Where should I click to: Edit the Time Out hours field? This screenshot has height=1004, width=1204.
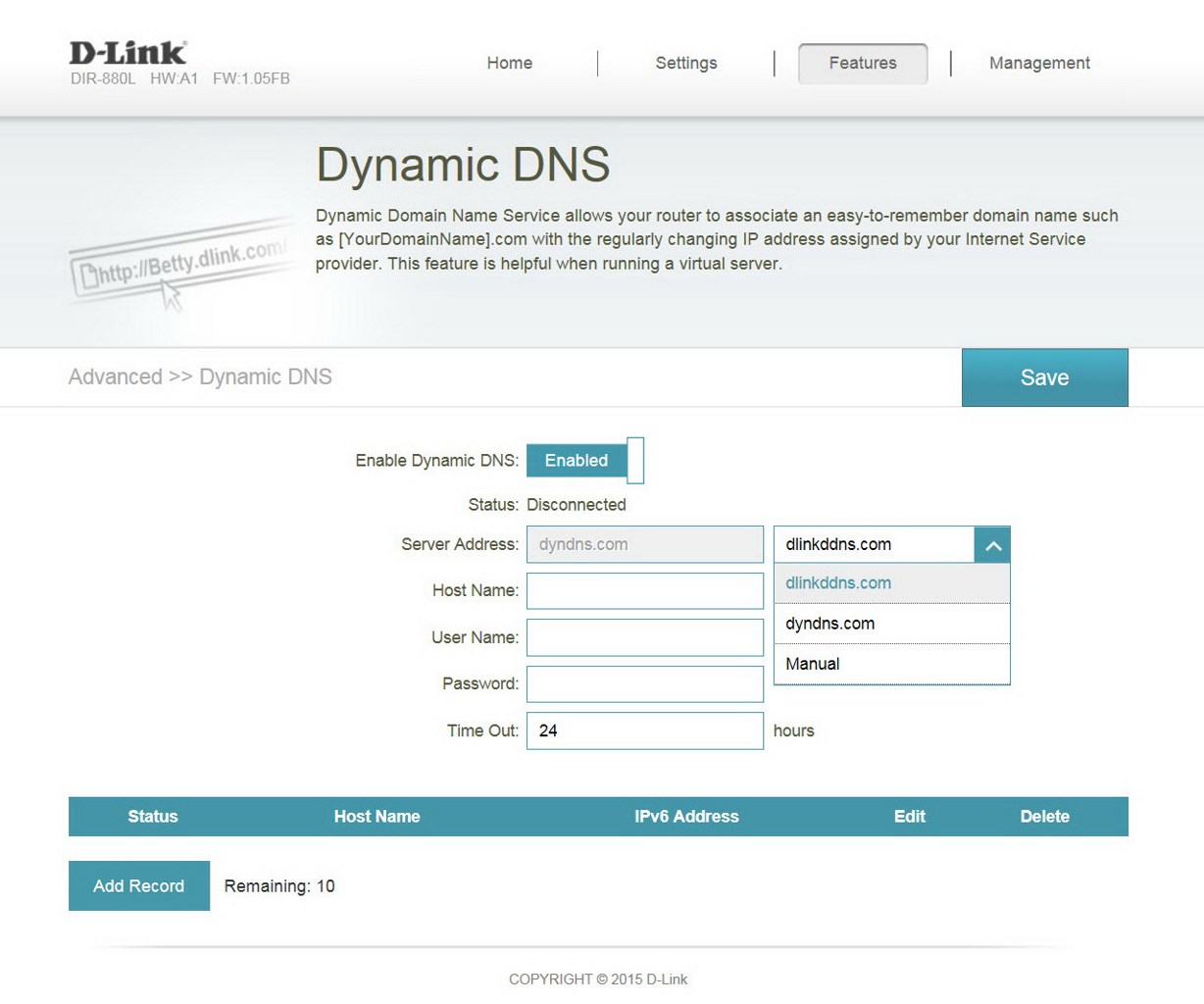click(x=645, y=730)
